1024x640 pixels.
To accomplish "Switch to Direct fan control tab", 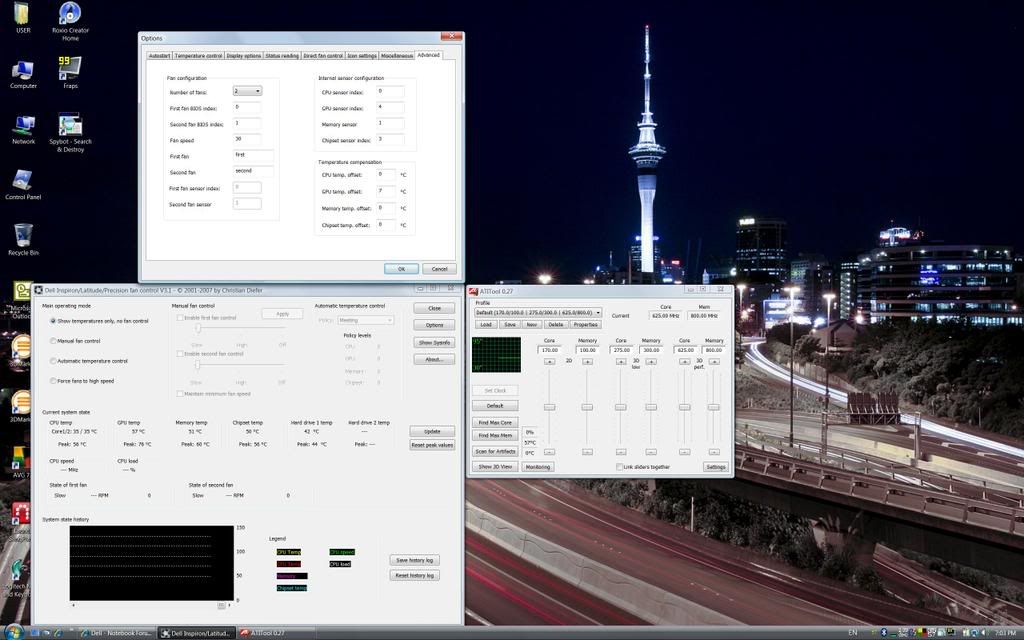I will 323,56.
